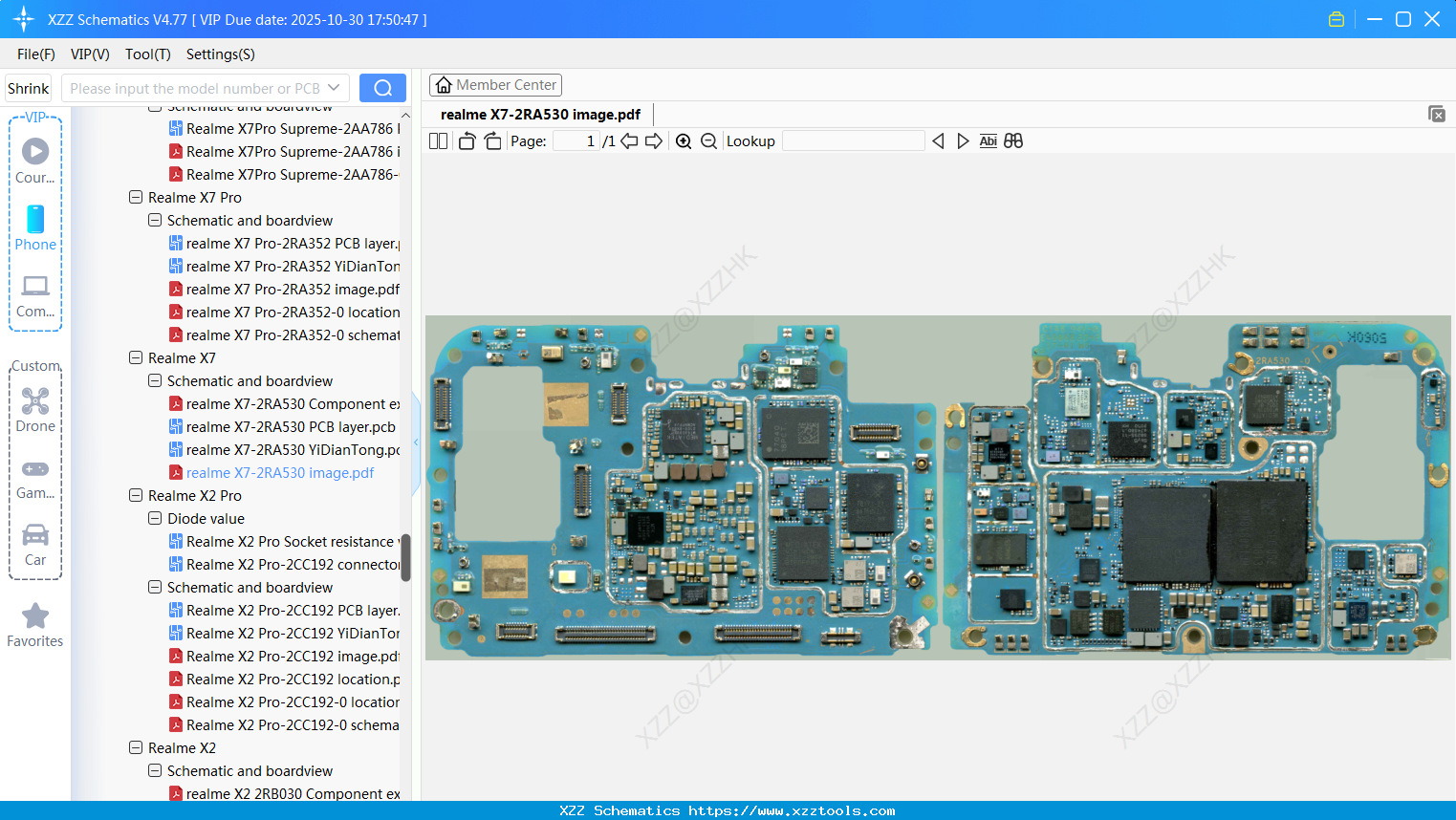Image resolution: width=1456 pixels, height=820 pixels.
Task: Collapse the Realme X2 tree node
Action: tap(136, 748)
